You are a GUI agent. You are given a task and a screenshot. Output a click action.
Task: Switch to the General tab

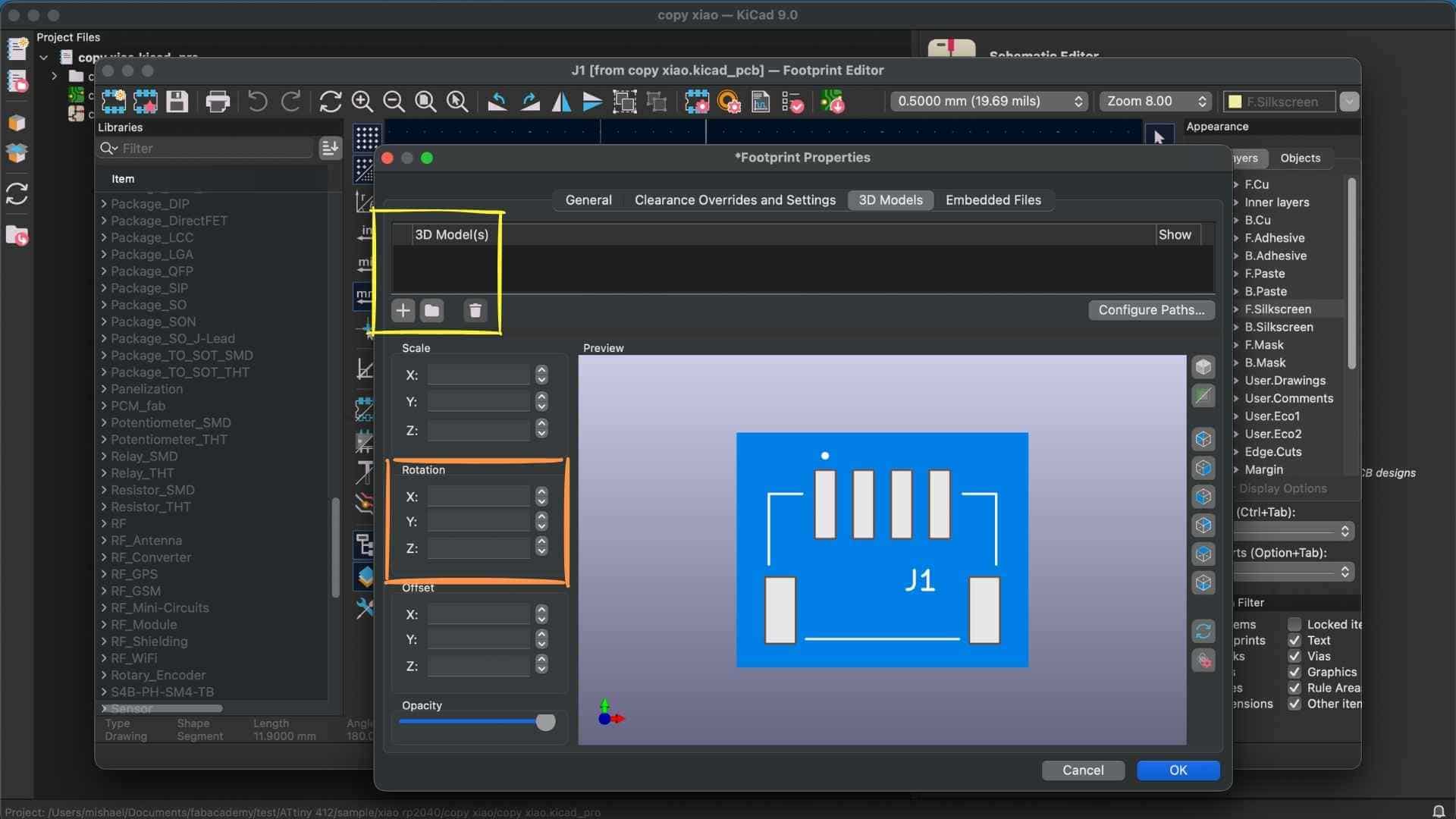click(588, 200)
